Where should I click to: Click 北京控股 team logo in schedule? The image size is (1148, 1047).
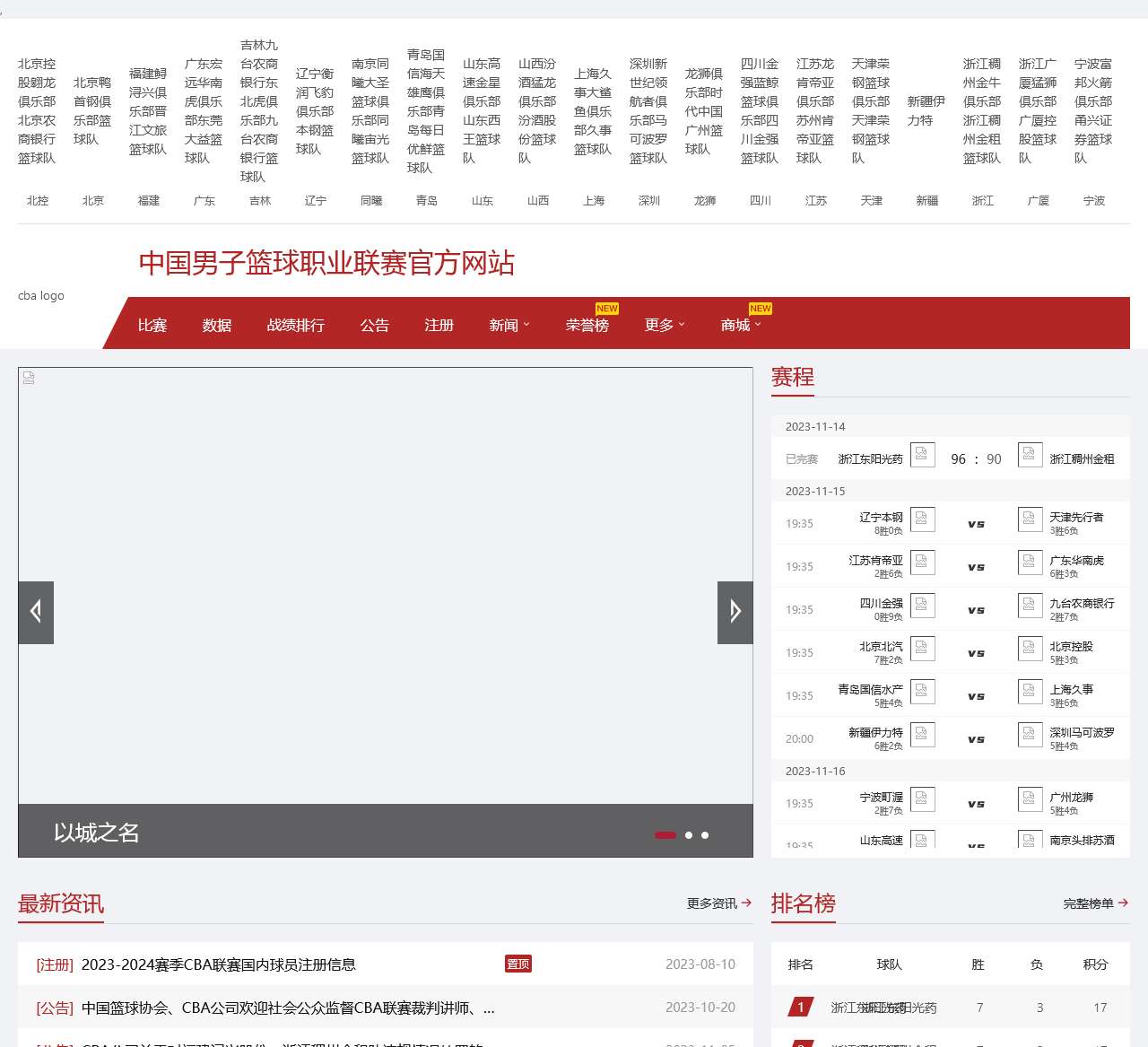click(x=1030, y=649)
